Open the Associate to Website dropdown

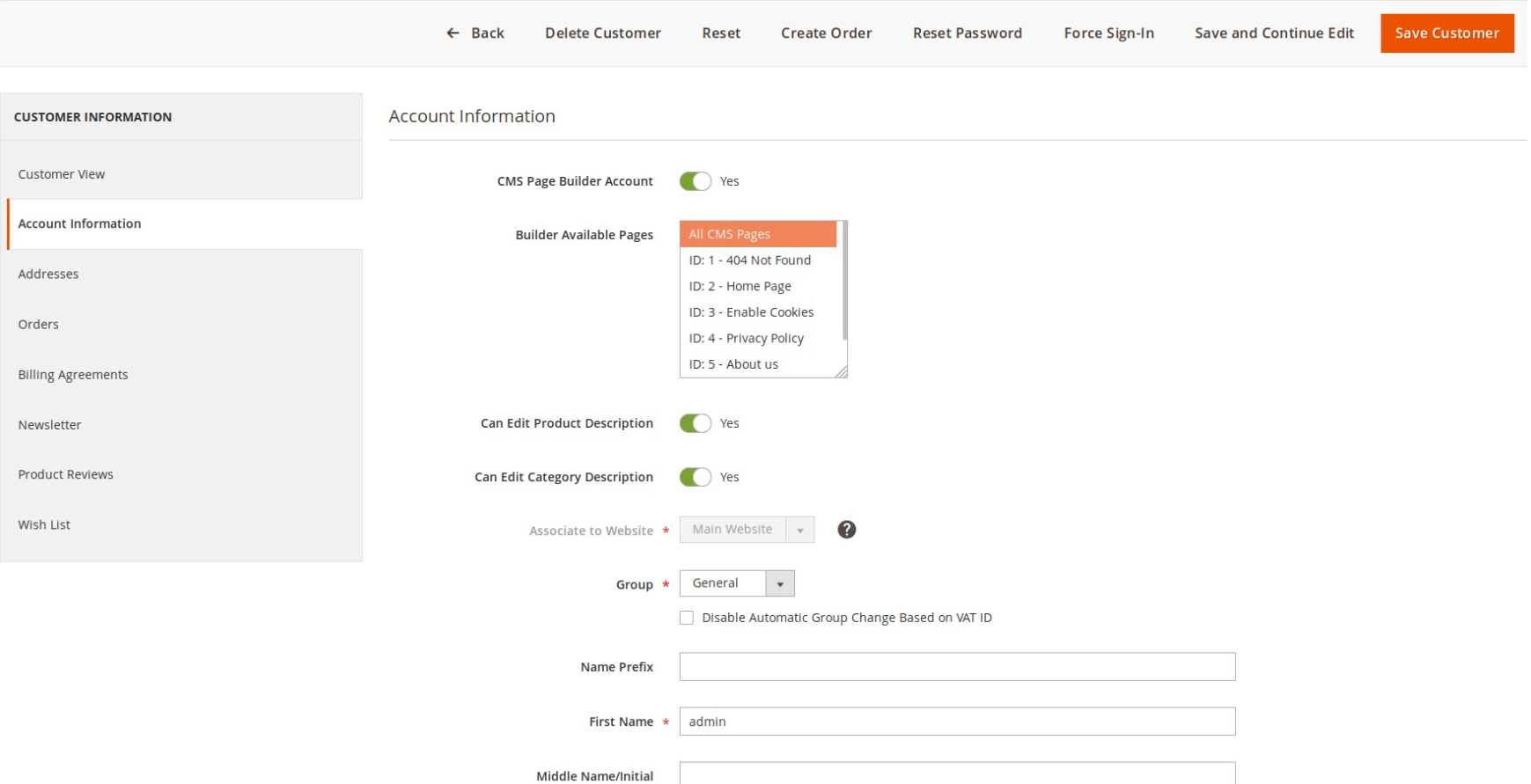click(x=747, y=530)
